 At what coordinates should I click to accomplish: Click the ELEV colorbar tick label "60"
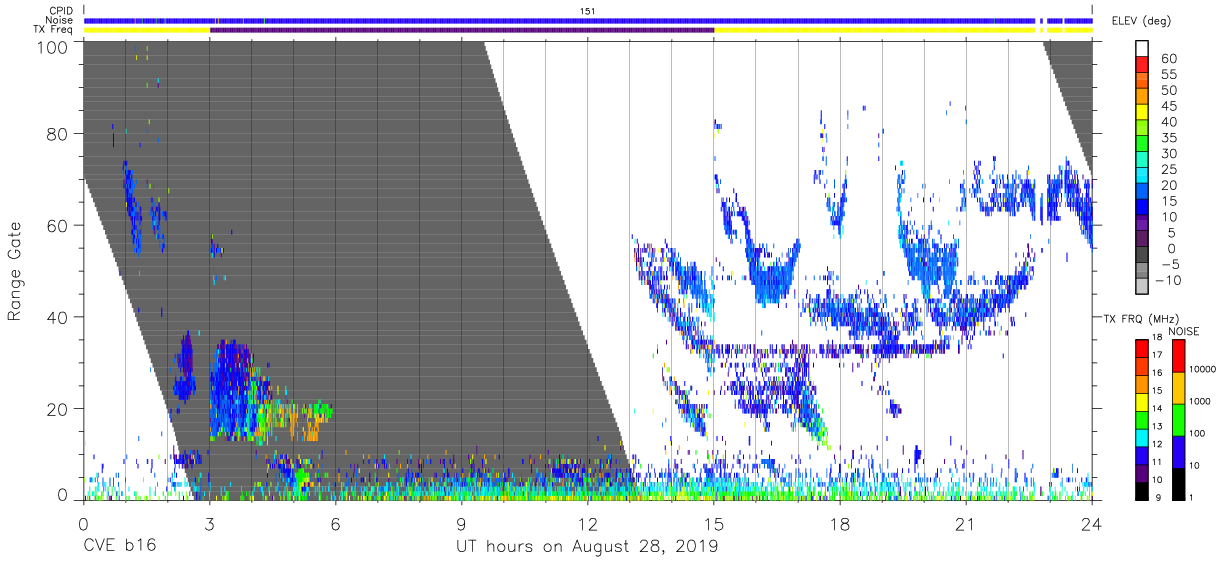coord(1169,58)
